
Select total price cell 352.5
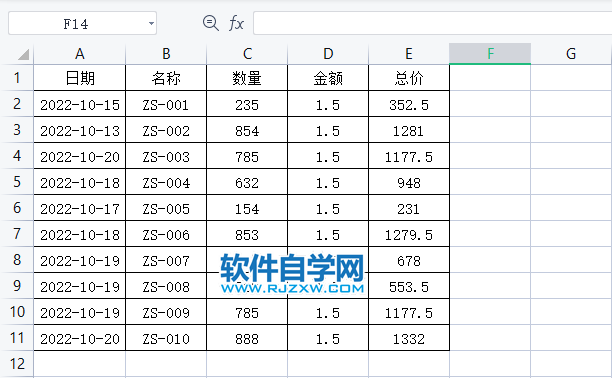409,104
